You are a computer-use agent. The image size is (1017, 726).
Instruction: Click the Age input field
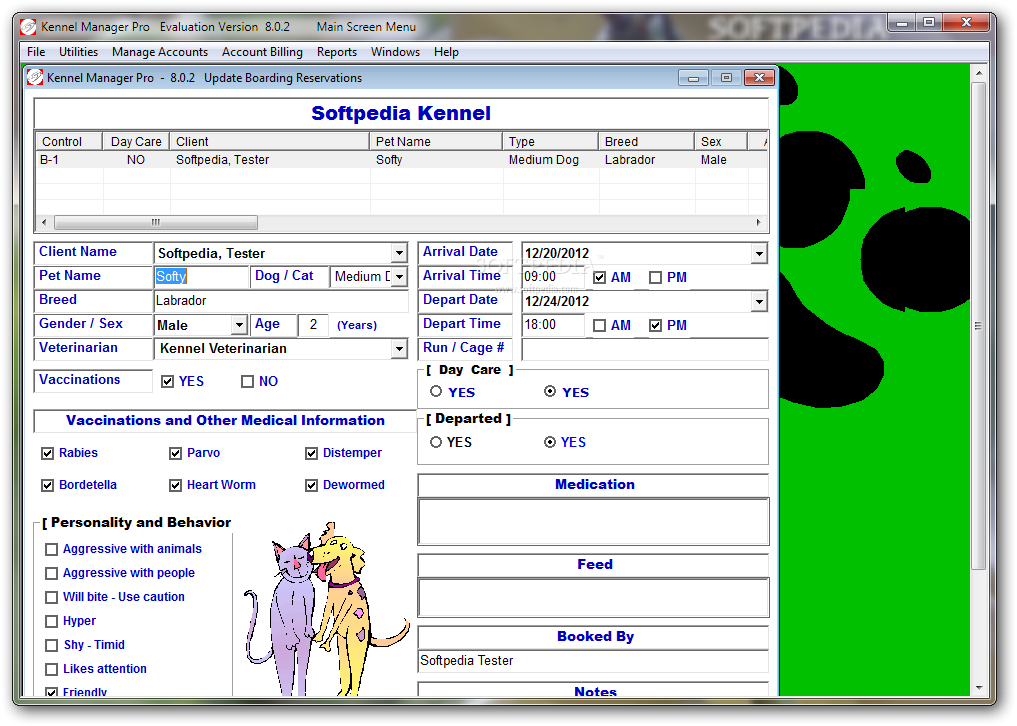313,325
